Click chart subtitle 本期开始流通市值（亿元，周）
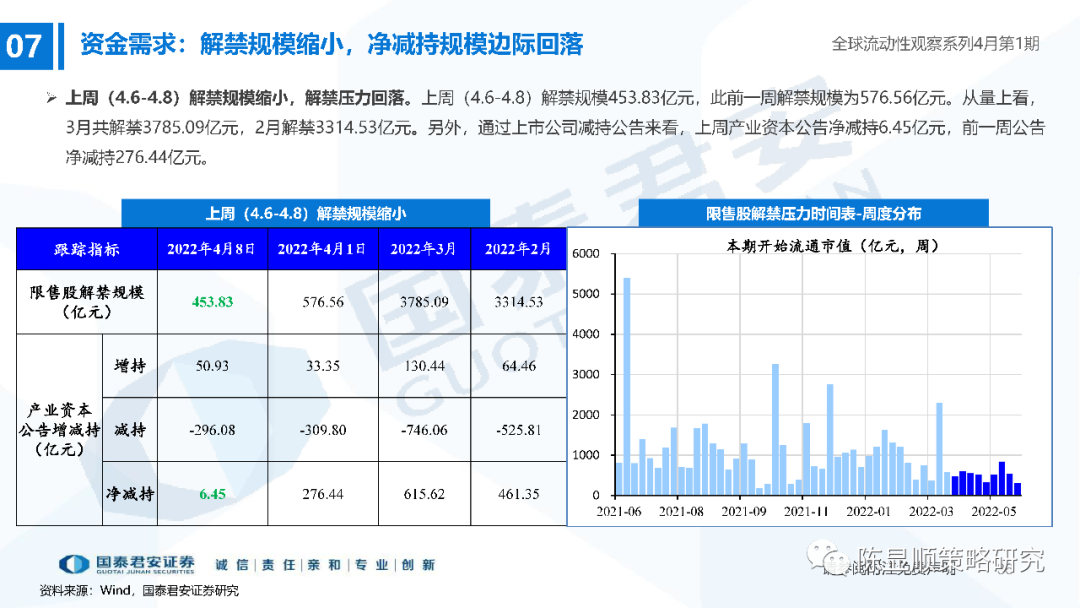The image size is (1080, 608). click(x=832, y=246)
